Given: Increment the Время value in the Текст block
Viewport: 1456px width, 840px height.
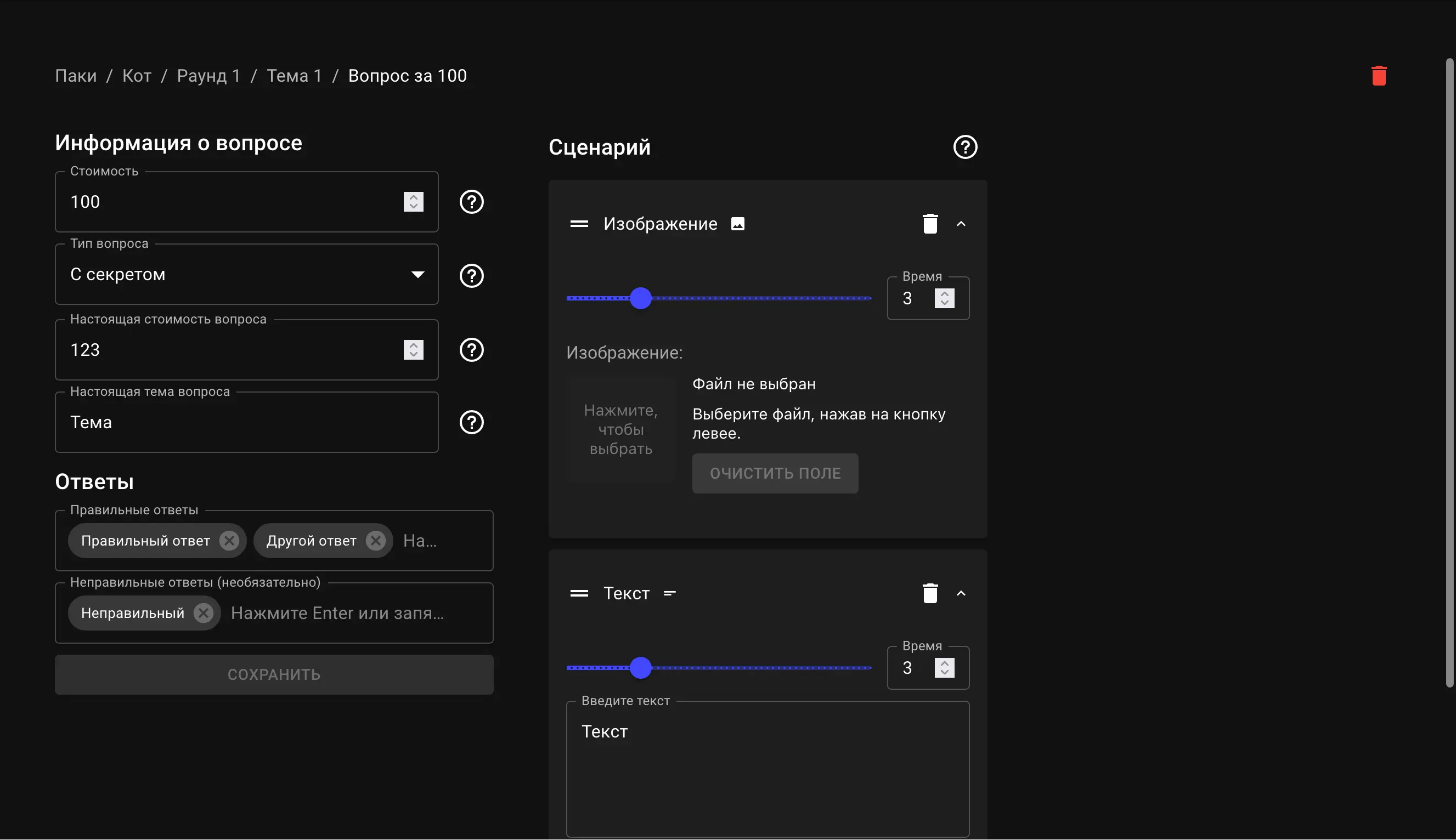Looking at the screenshot, I should (x=944, y=662).
